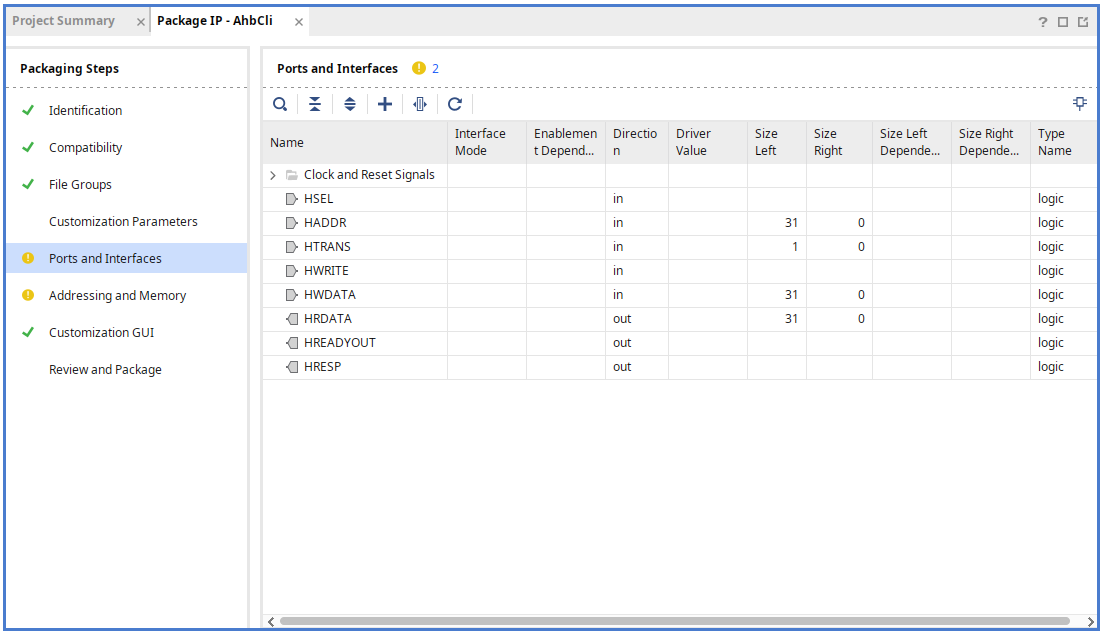This screenshot has width=1102, height=632.
Task: Sort by the Direction column header
Action: (635, 142)
